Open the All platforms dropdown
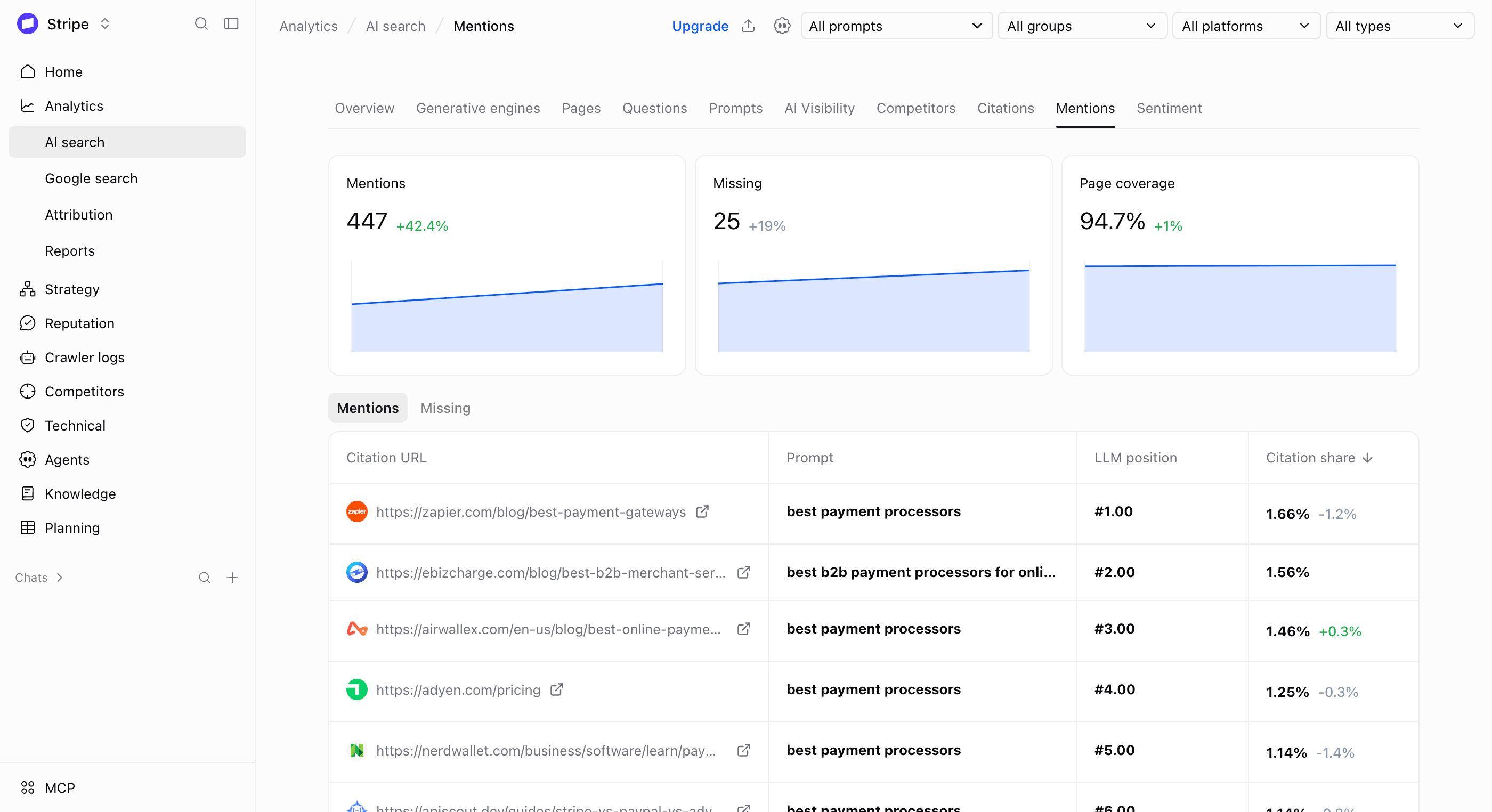This screenshot has height=812, width=1492. (1246, 26)
